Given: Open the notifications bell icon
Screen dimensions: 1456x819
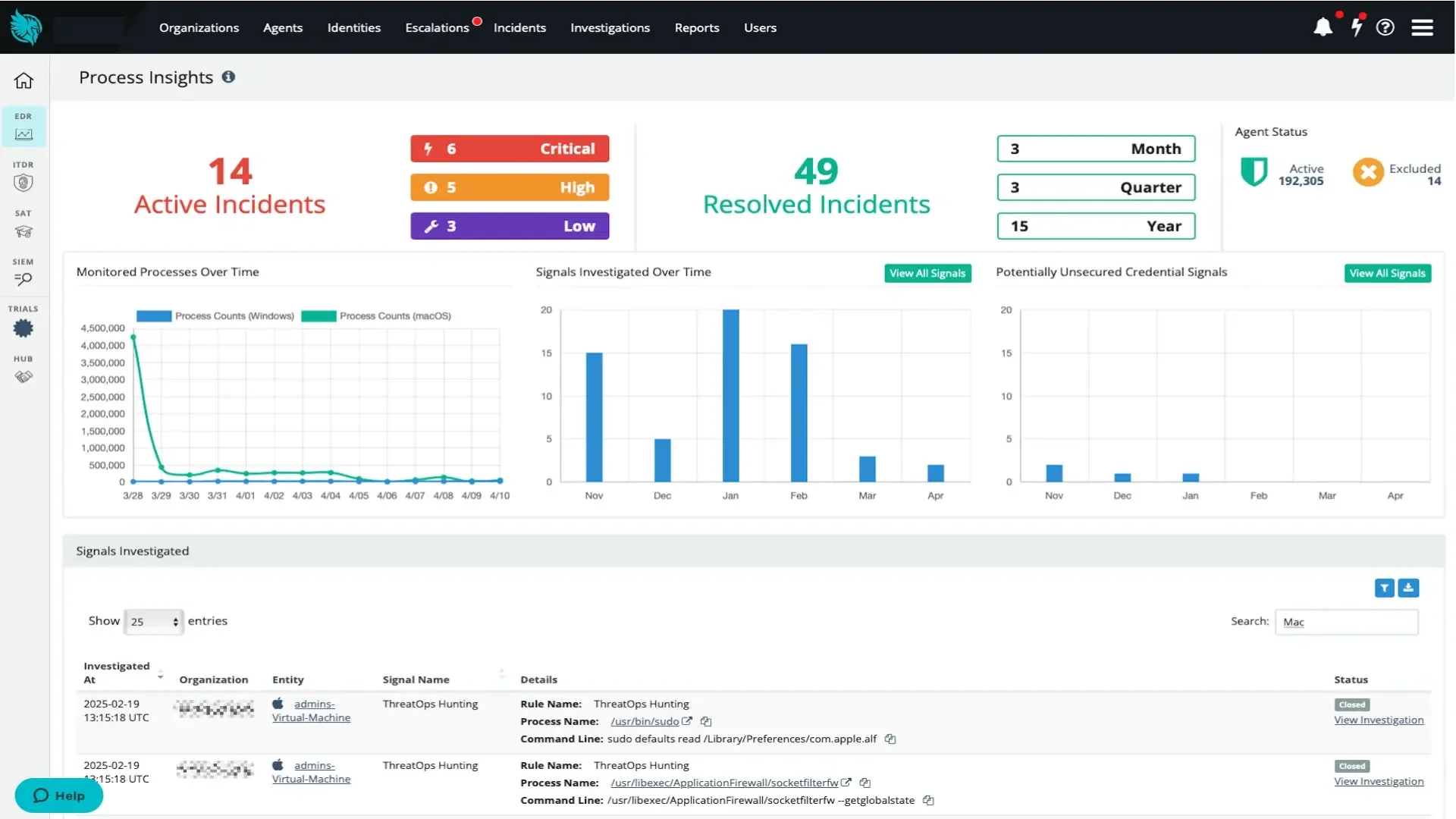Looking at the screenshot, I should pos(1323,27).
